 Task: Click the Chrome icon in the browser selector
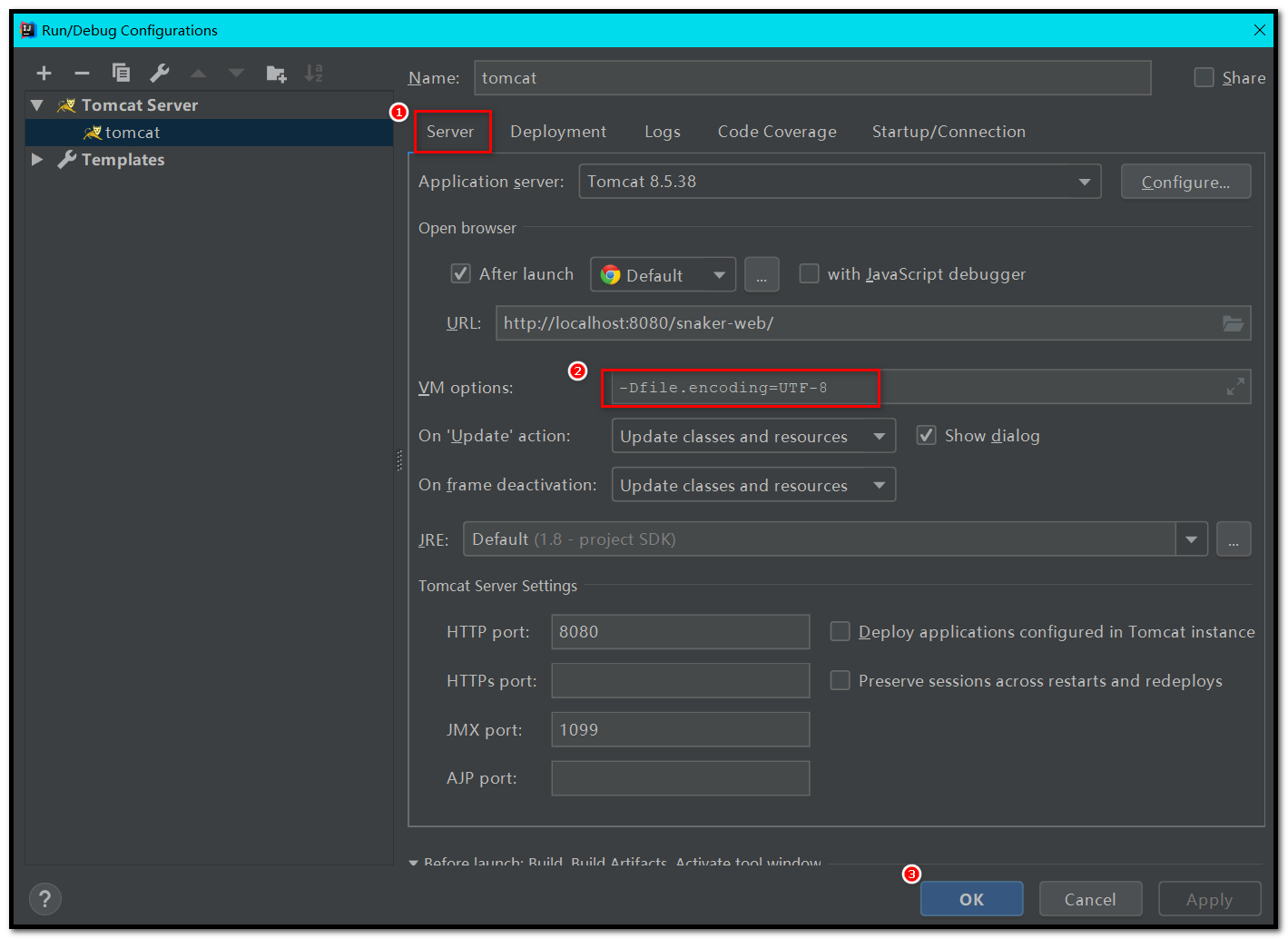(611, 275)
